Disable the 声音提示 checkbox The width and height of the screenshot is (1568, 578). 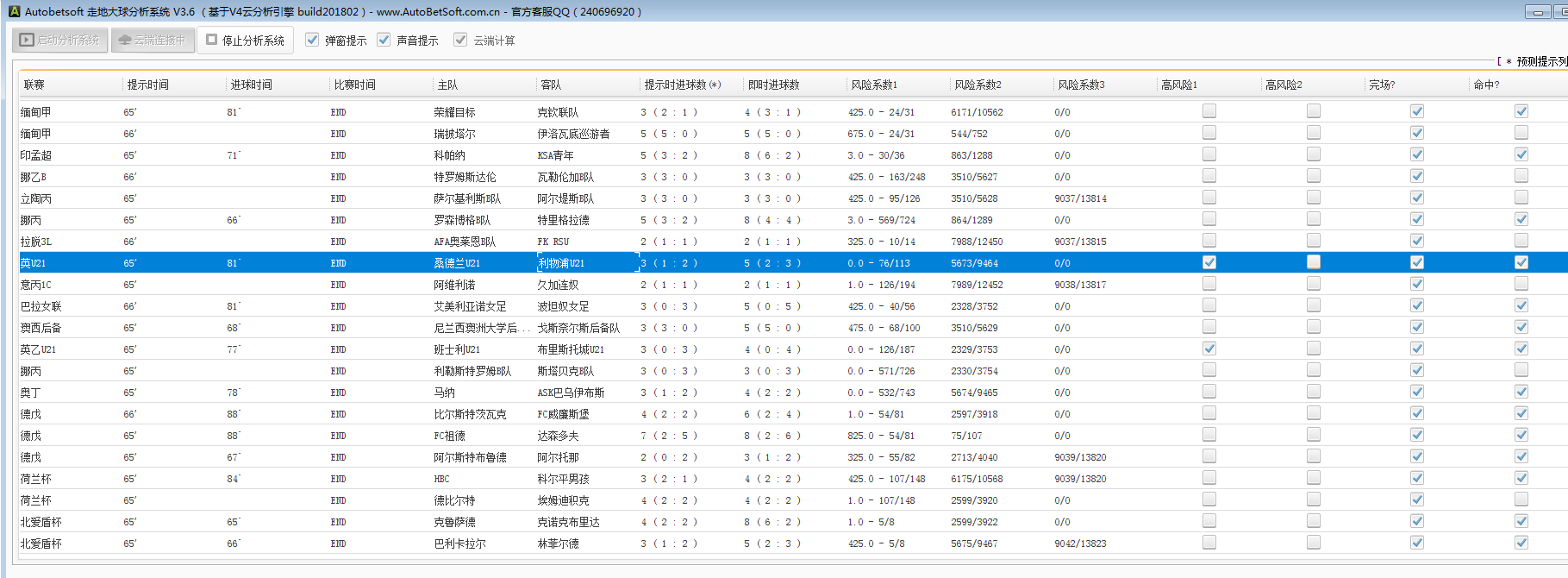pos(384,40)
